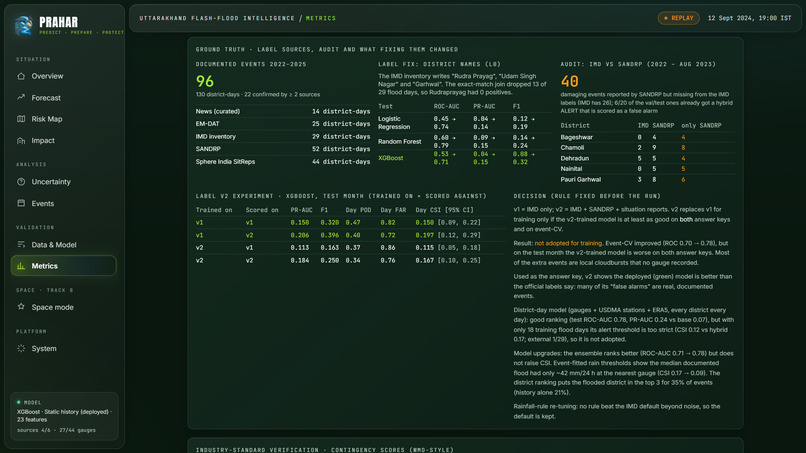Click the Overview home icon

coord(21,76)
